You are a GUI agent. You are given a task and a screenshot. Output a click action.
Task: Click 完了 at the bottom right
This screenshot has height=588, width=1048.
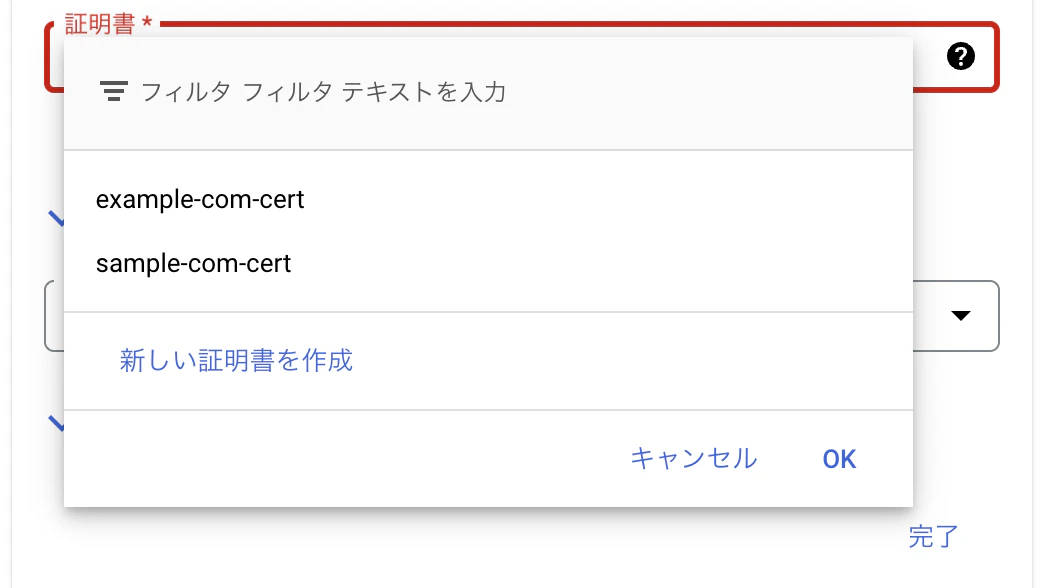[932, 537]
